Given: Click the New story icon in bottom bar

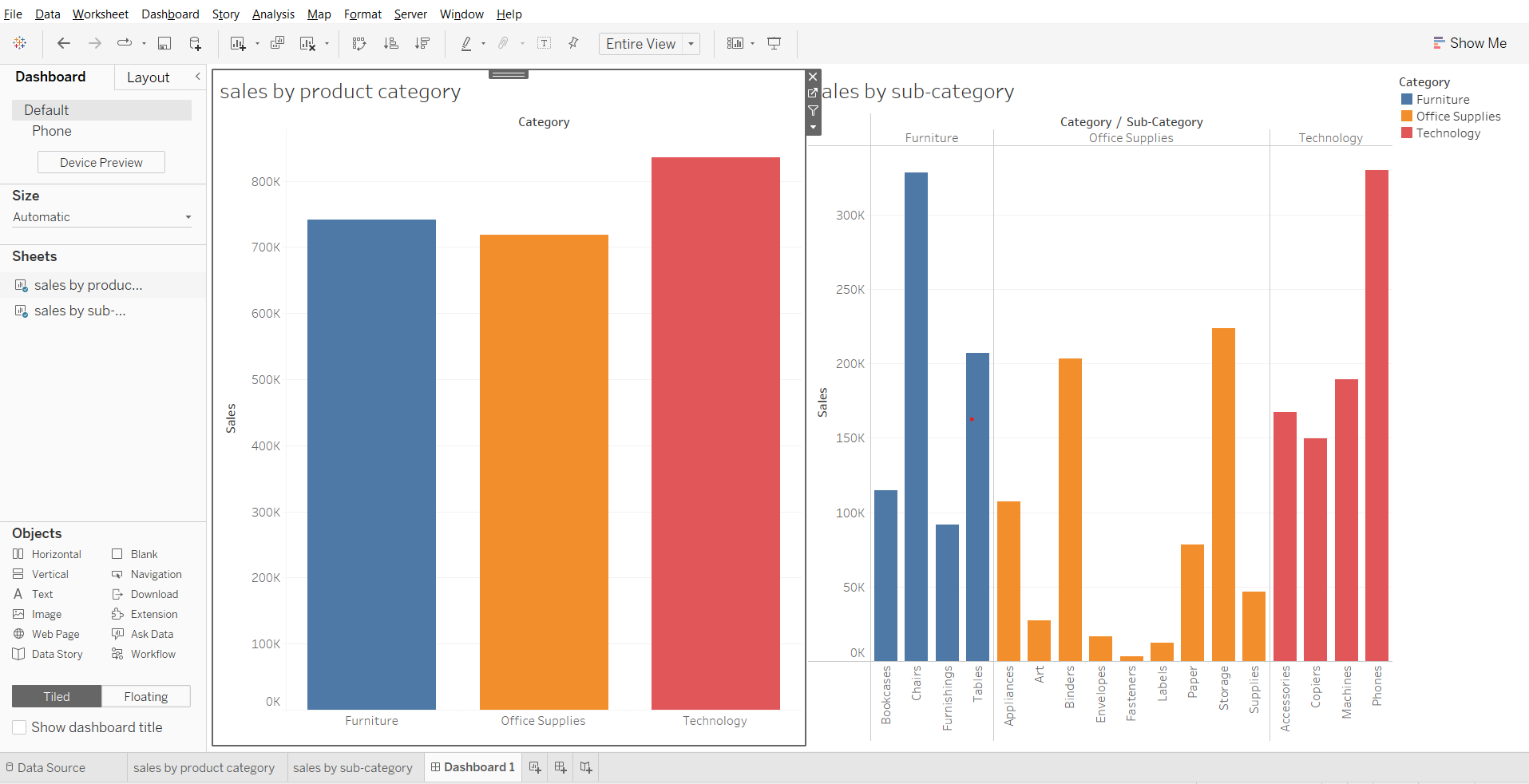Looking at the screenshot, I should (x=586, y=767).
